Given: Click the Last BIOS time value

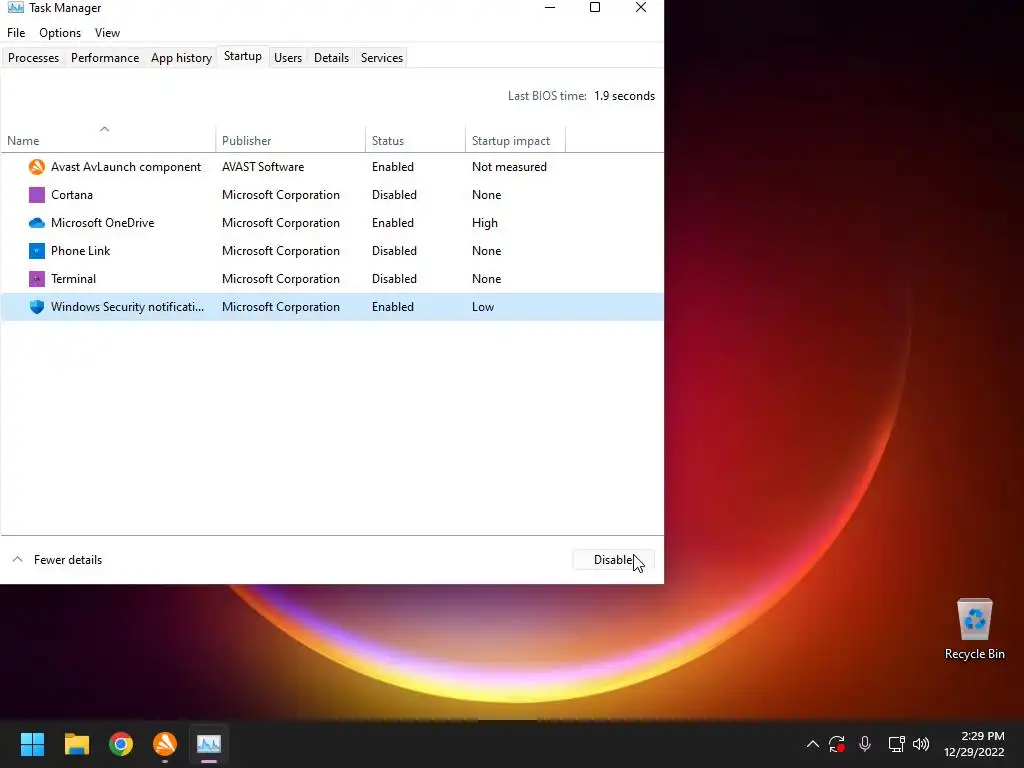Looking at the screenshot, I should [624, 96].
